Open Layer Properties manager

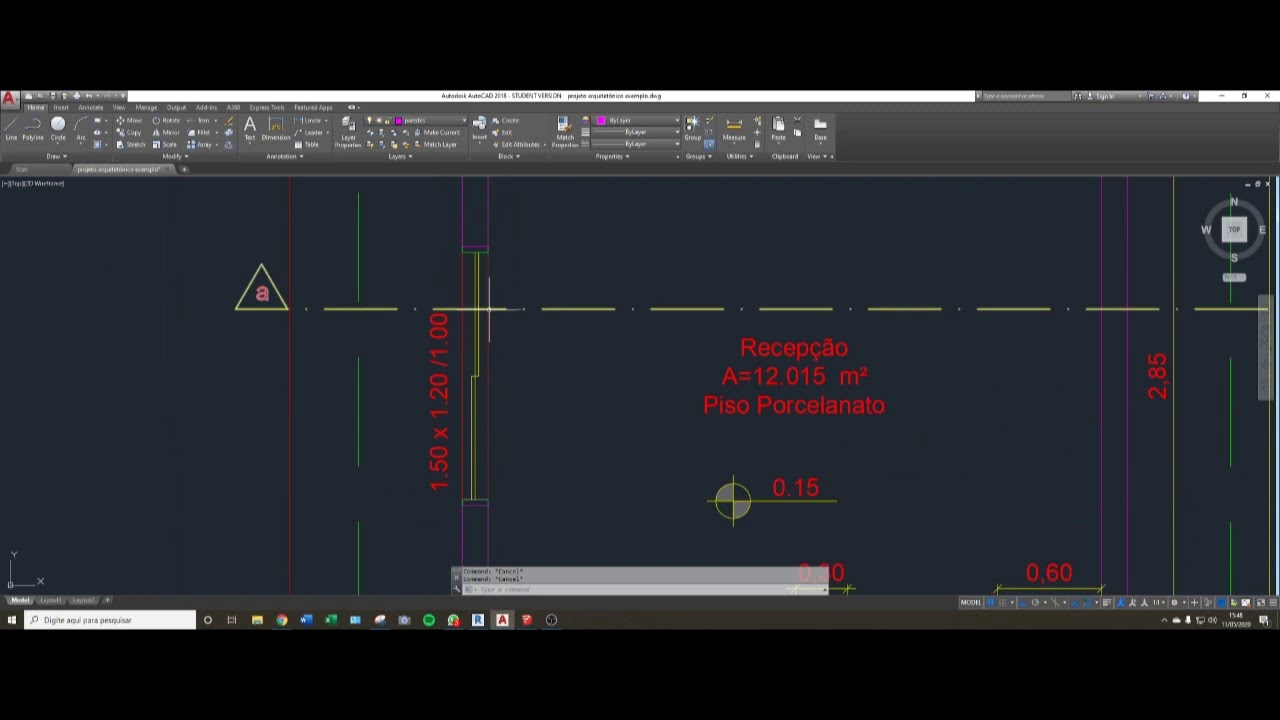348,131
